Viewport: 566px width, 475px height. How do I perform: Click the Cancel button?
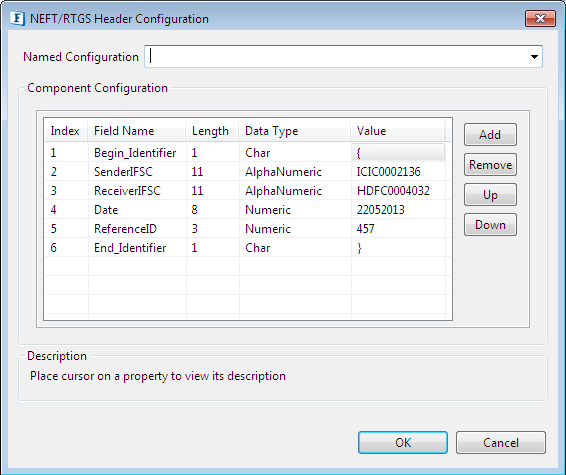[x=501, y=443]
